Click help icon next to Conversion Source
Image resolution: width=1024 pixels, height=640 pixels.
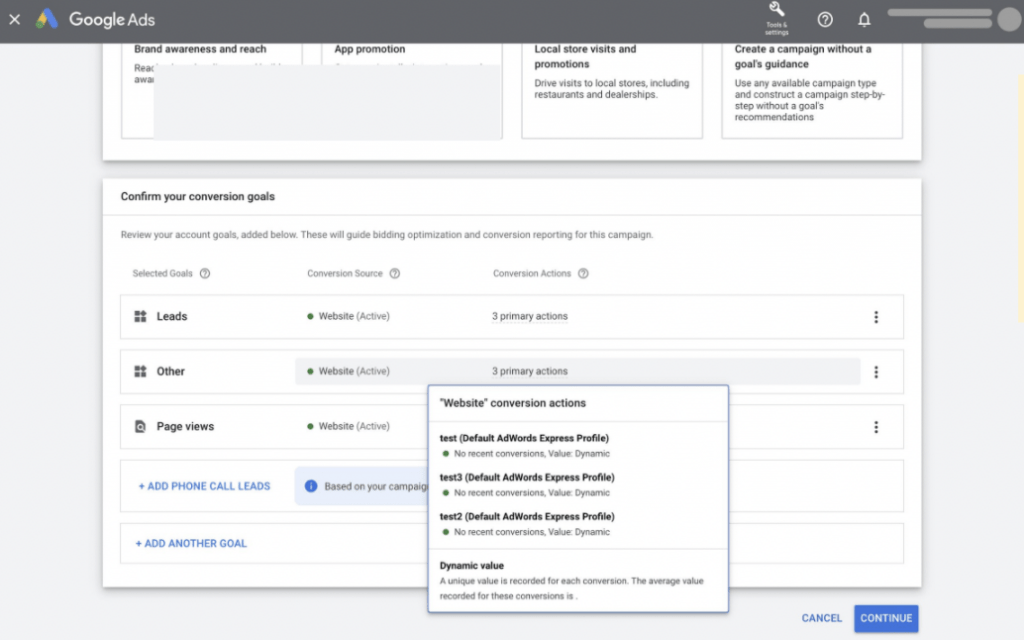coord(394,274)
